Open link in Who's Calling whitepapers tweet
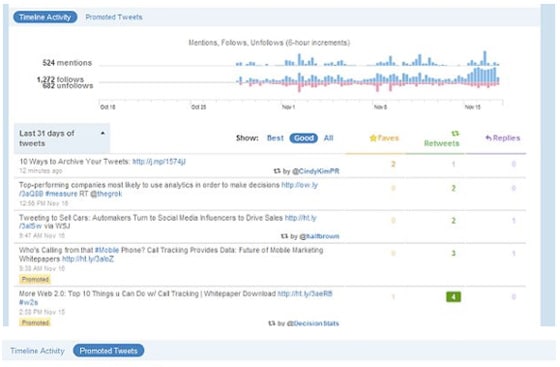The image size is (560, 367). pos(88,259)
